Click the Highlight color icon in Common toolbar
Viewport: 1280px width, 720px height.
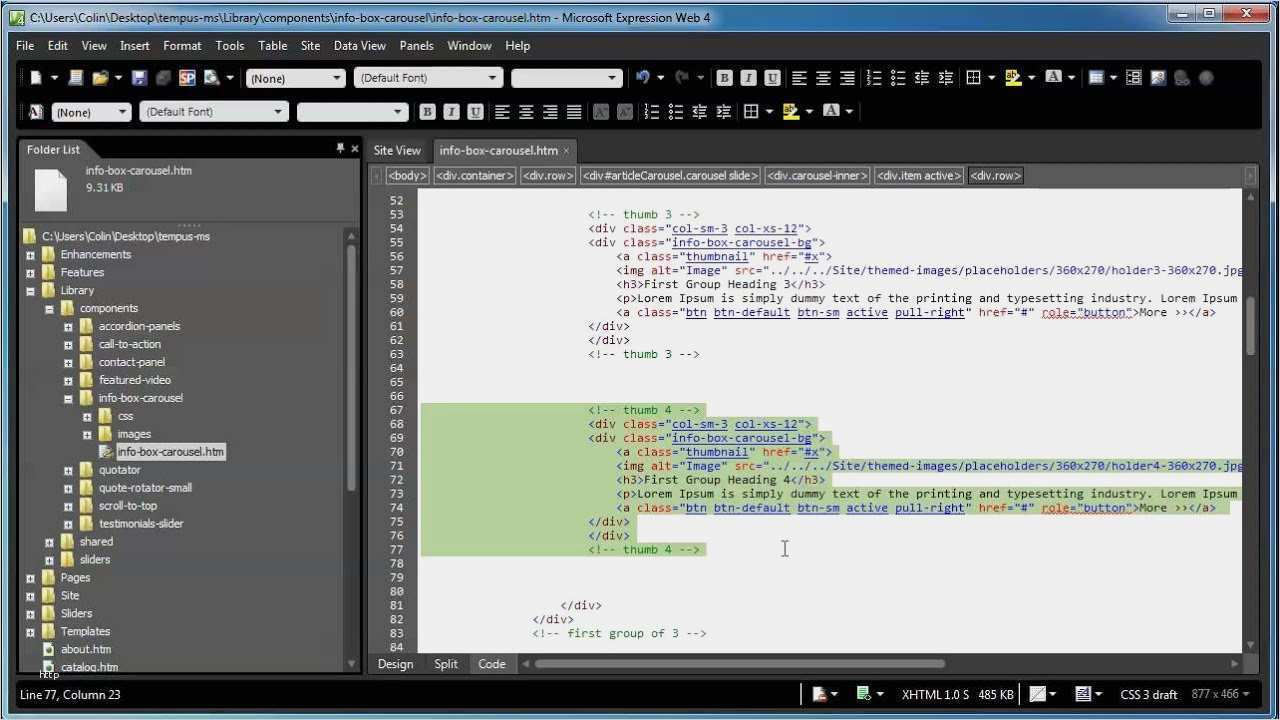pos(1013,78)
